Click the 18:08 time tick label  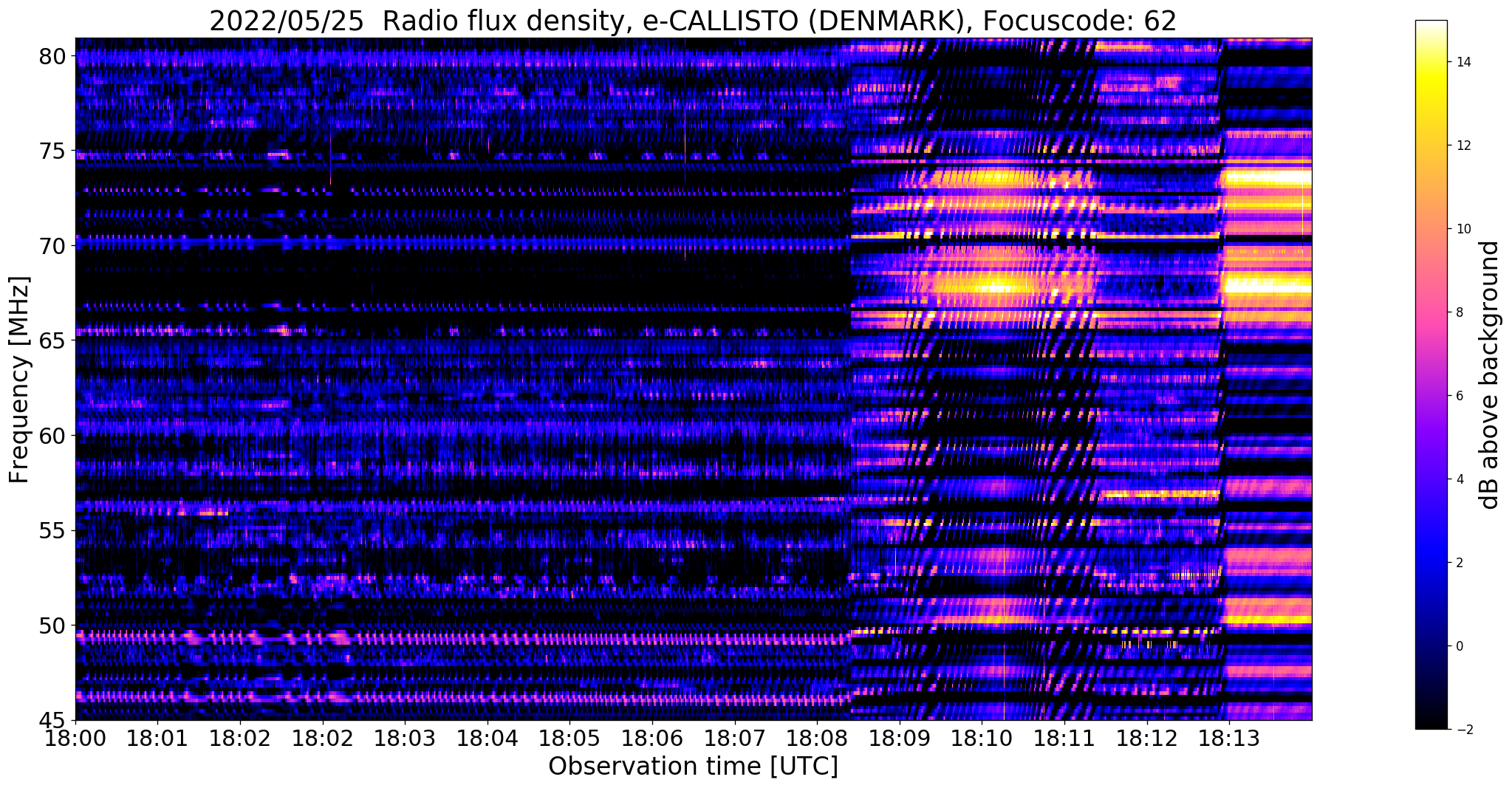817,738
